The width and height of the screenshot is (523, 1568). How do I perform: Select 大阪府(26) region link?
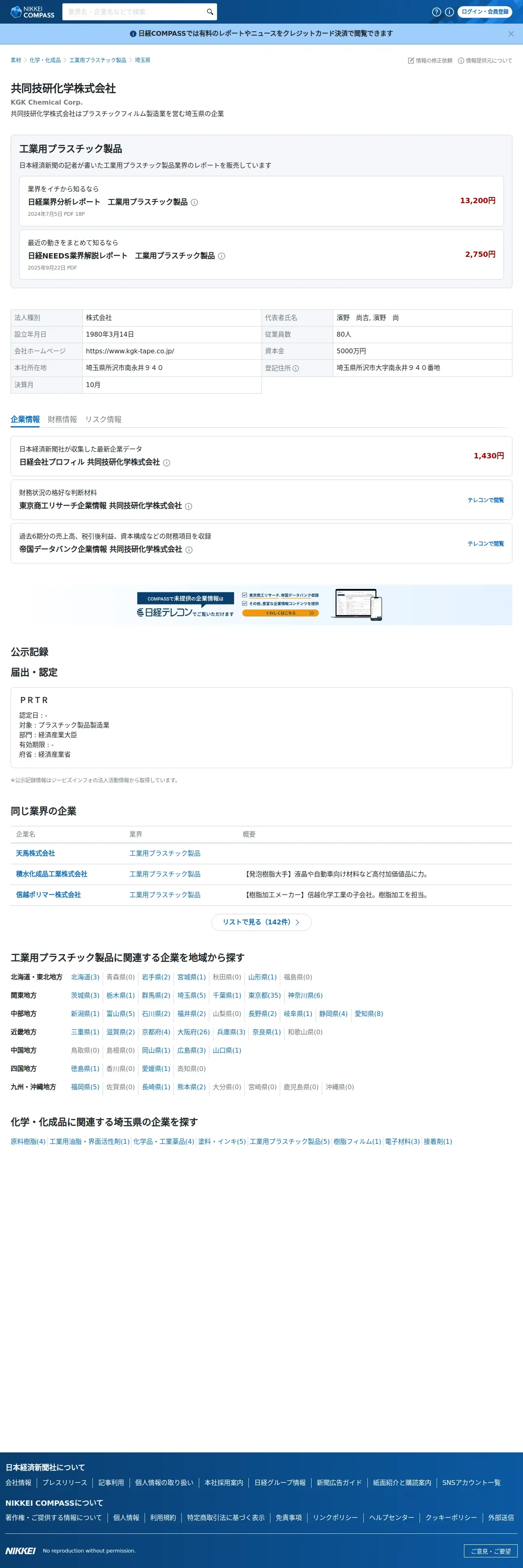click(x=193, y=1032)
